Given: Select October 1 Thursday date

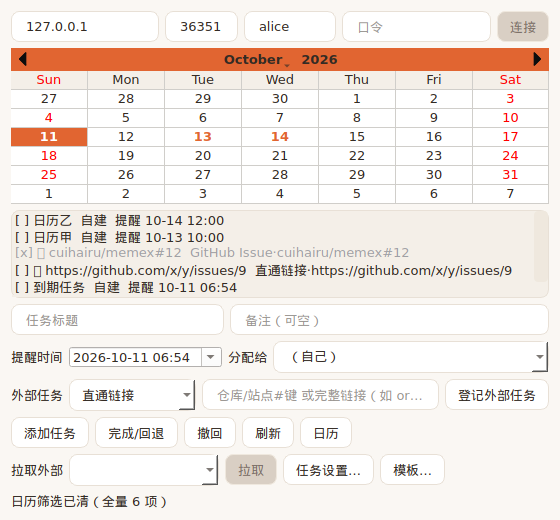Looking at the screenshot, I should click(x=357, y=99).
